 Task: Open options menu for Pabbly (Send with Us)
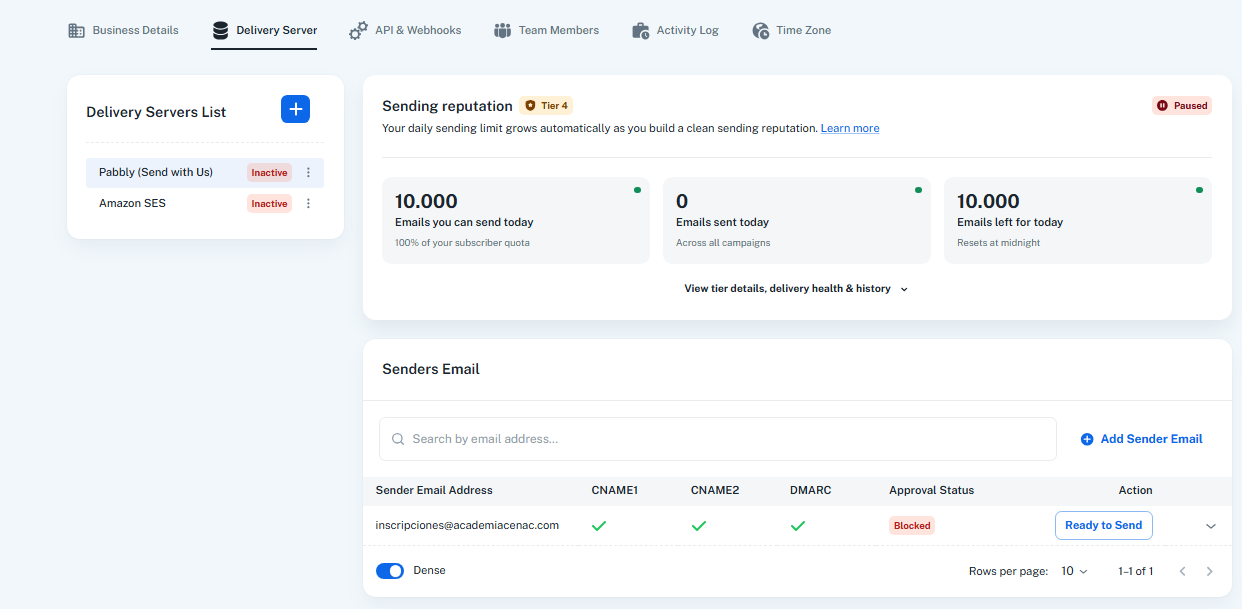pos(308,172)
